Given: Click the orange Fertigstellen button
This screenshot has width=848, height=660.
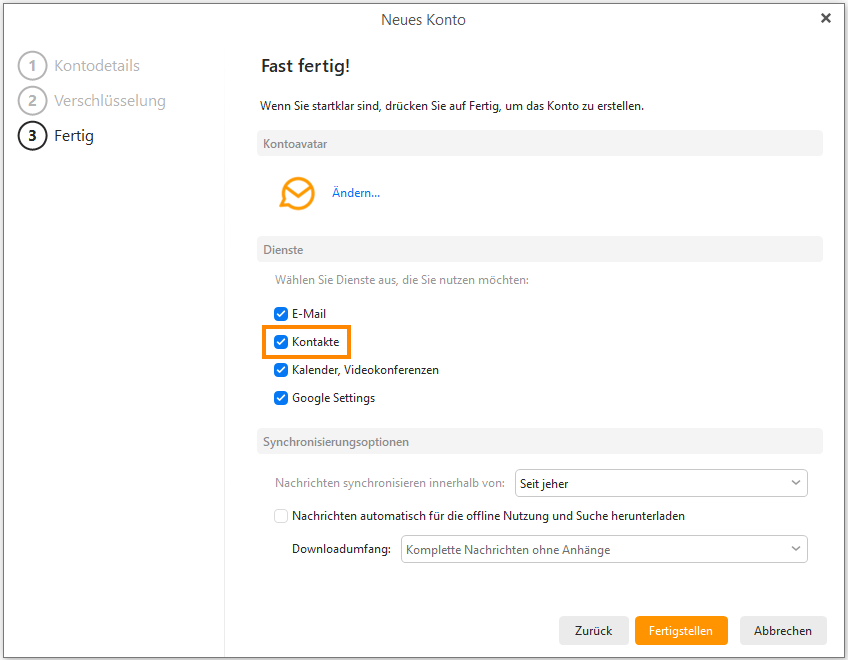Looking at the screenshot, I should click(x=681, y=631).
